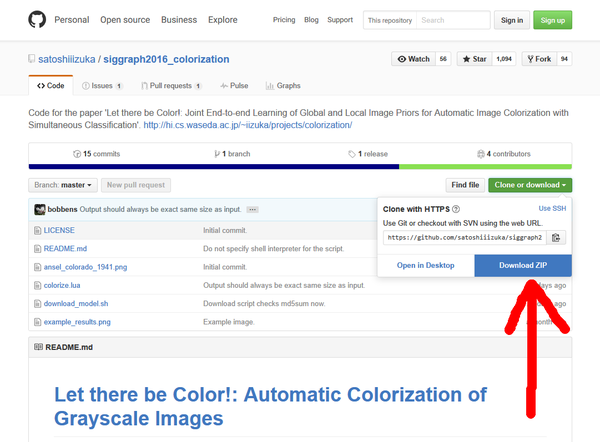This screenshot has width=600, height=442.
Task: View watchers count 56
Action: coord(443,59)
